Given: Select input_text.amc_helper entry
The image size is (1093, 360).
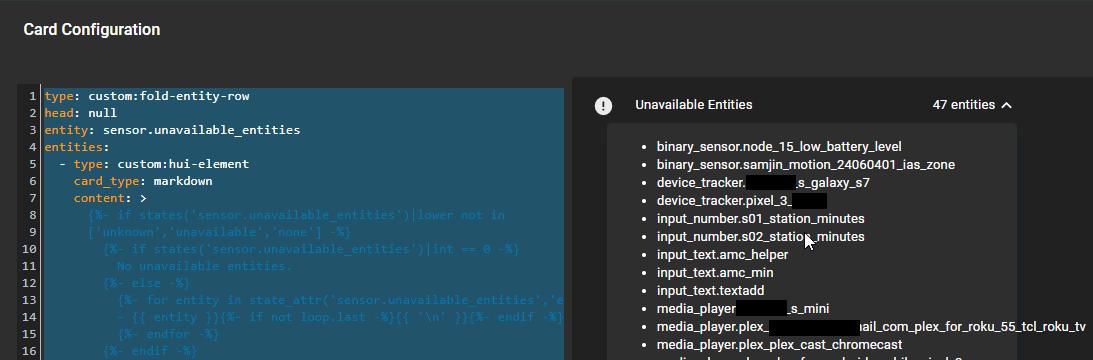Looking at the screenshot, I should pyautogui.click(x=722, y=255).
